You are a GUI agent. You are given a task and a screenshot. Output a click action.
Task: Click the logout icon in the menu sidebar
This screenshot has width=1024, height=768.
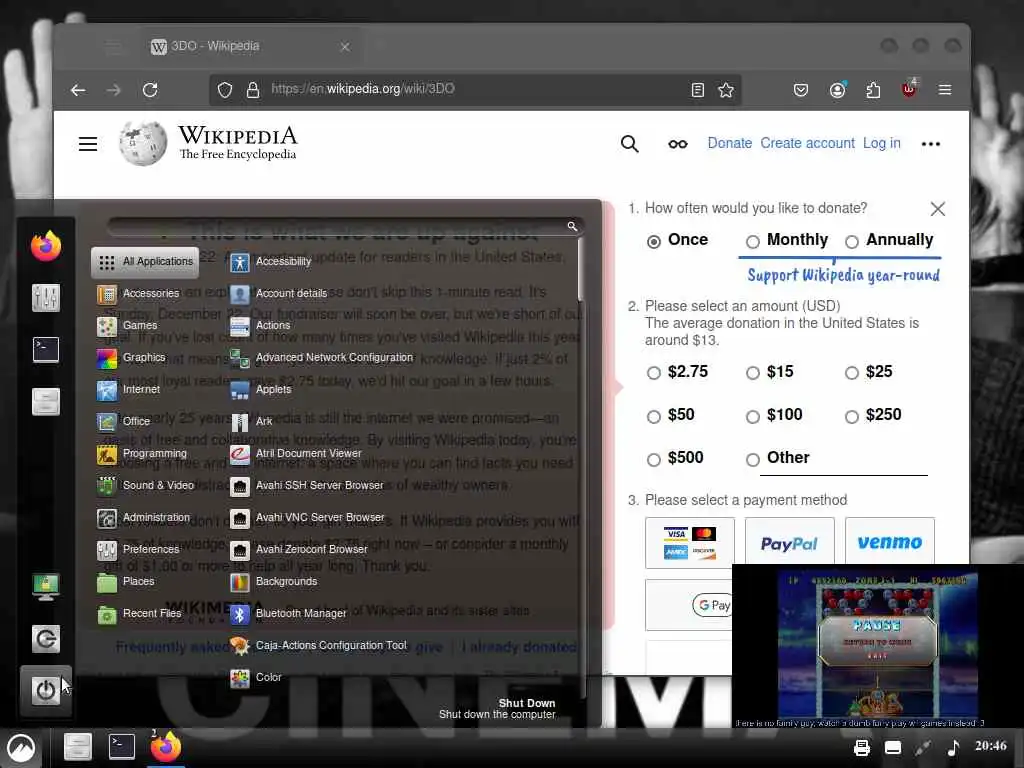click(x=46, y=638)
